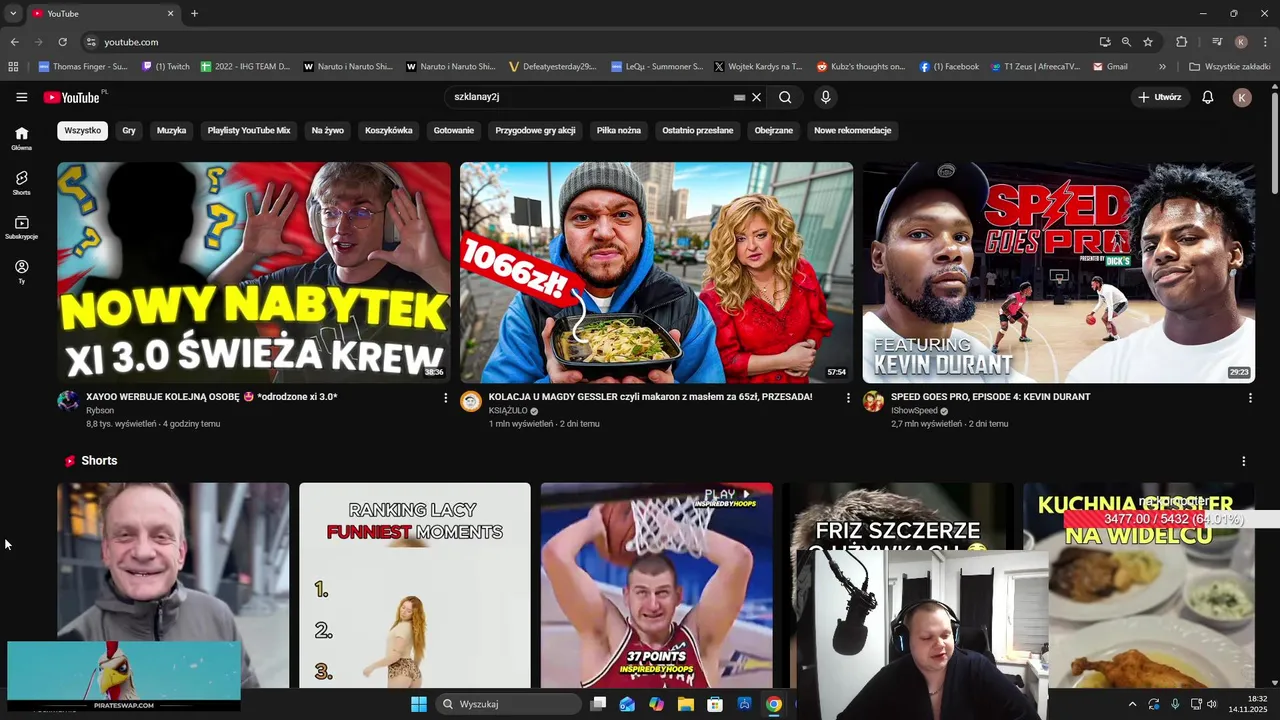Reload the page in Chrome
The width and height of the screenshot is (1280, 720).
(62, 42)
